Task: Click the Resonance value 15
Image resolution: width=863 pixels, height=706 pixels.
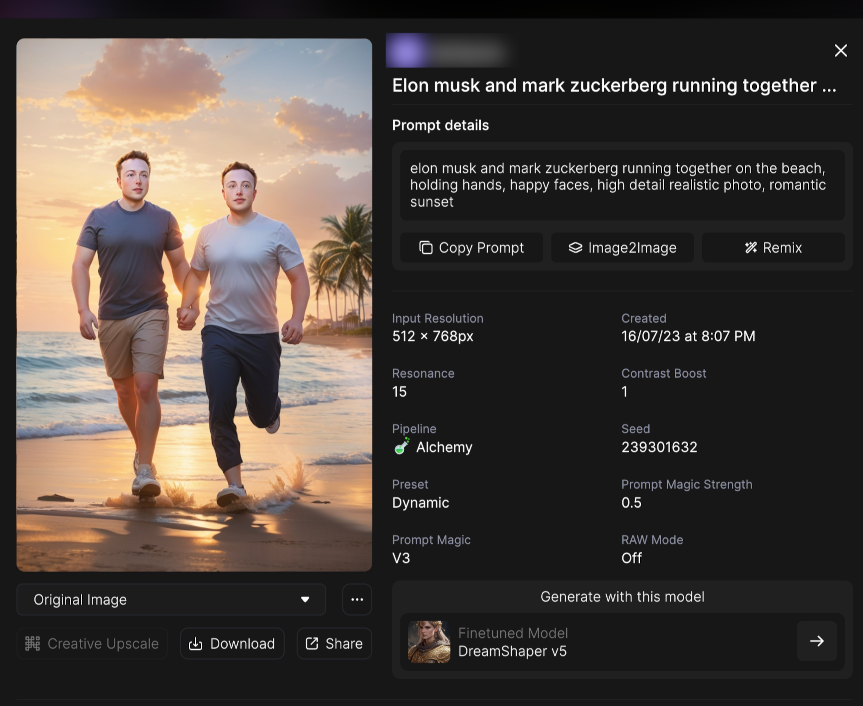Action: [400, 392]
